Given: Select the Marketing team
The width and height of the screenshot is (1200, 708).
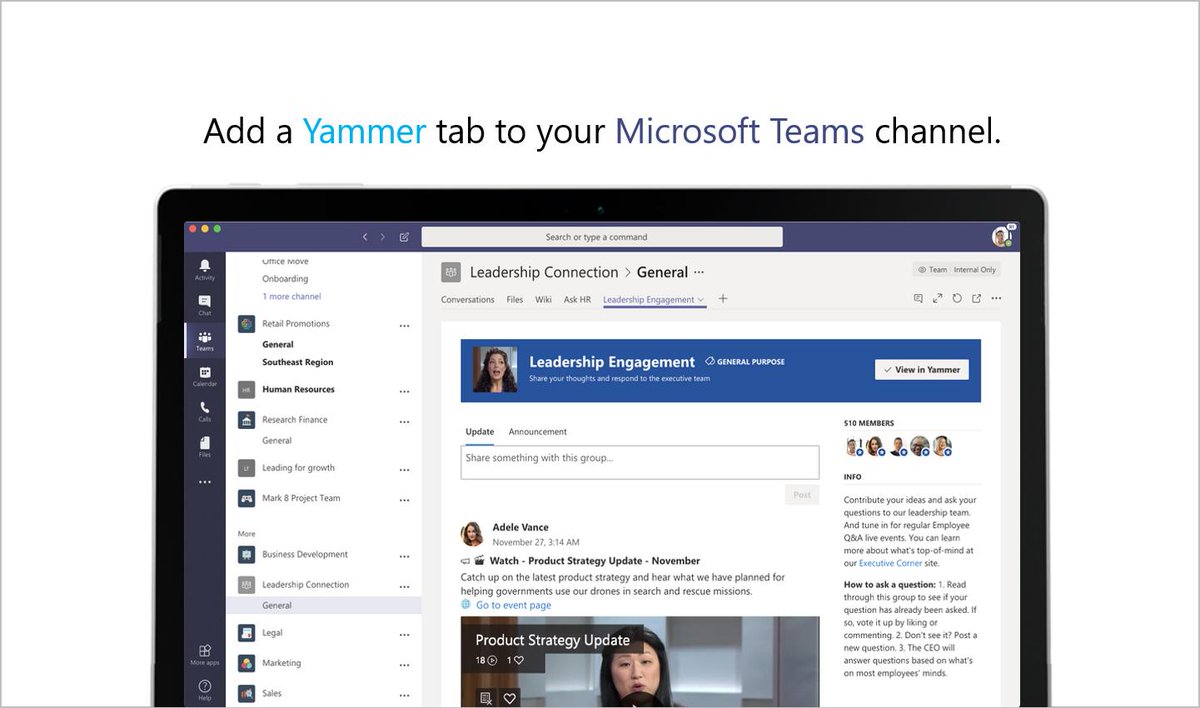Looking at the screenshot, I should [281, 663].
